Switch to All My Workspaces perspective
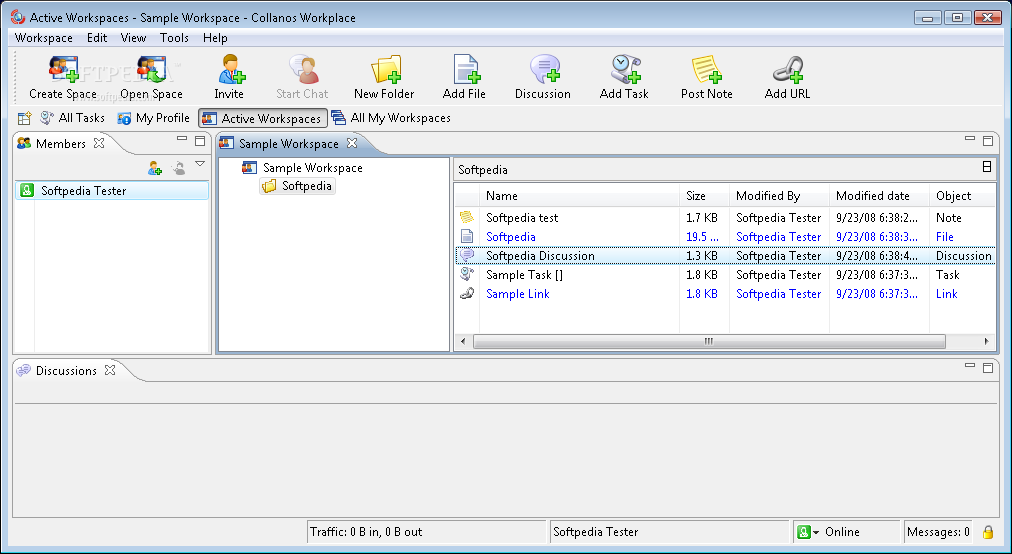The height and width of the screenshot is (554, 1012). coord(391,118)
